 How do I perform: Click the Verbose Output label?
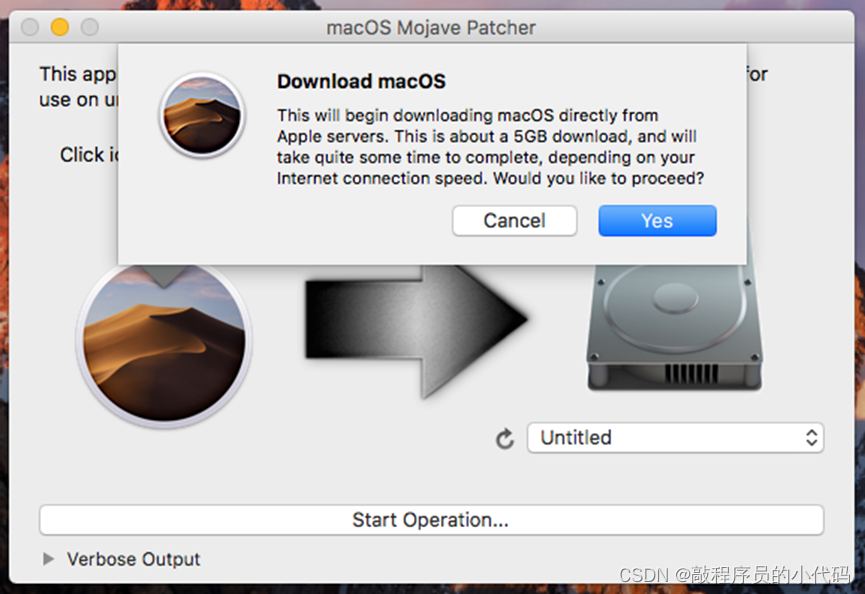click(134, 559)
